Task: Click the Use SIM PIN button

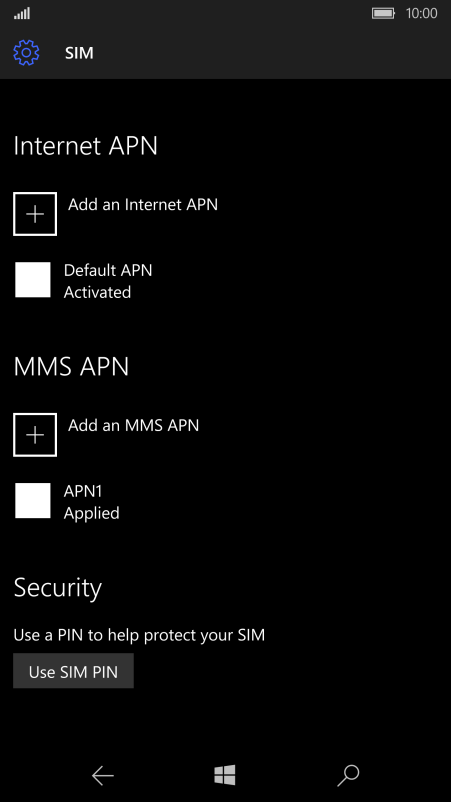Action: [73, 671]
